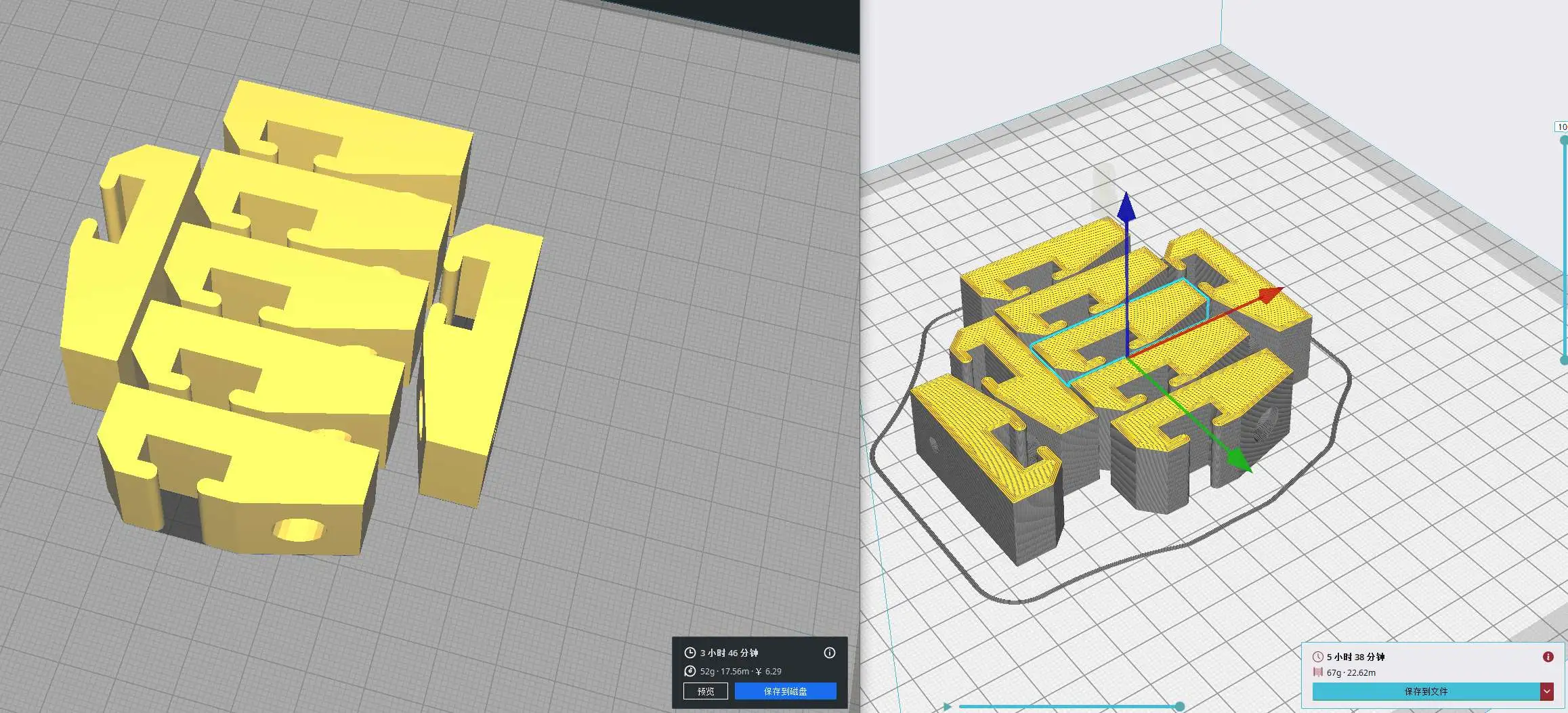Expand the red arrow beside 保存到文件
The height and width of the screenshot is (713, 1568).
point(1547,691)
